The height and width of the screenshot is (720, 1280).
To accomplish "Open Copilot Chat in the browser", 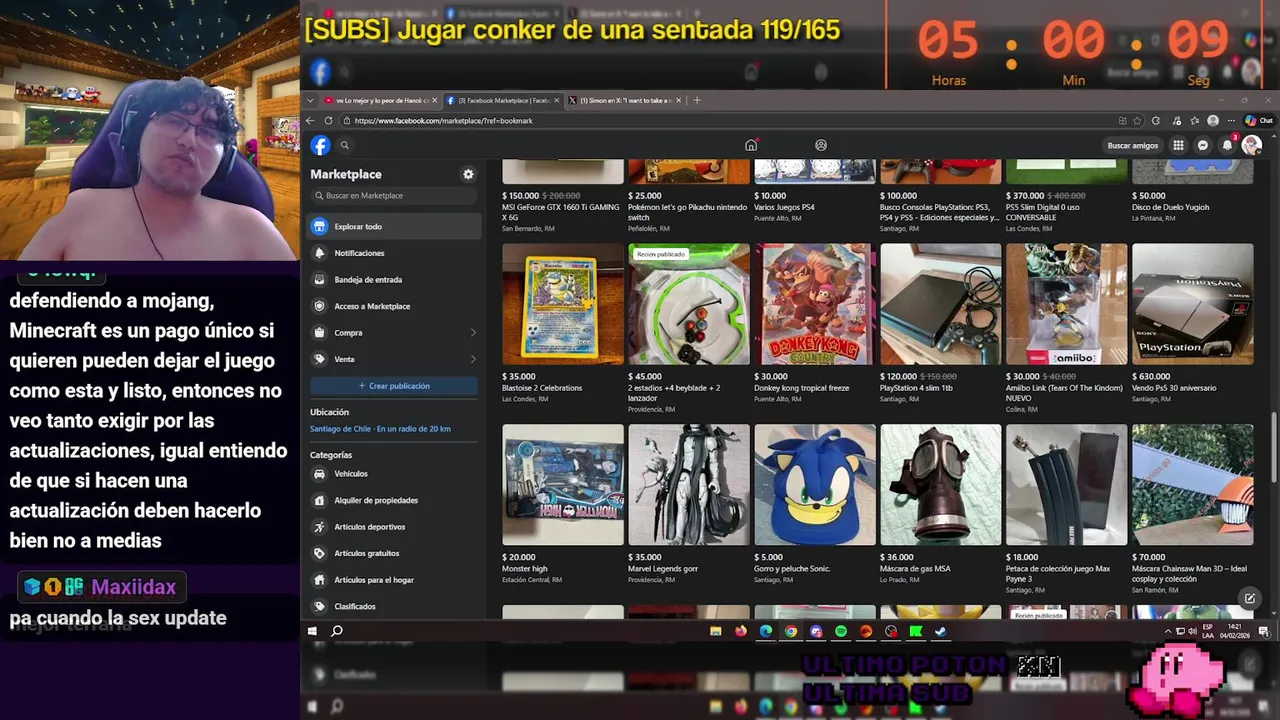I will (1258, 121).
